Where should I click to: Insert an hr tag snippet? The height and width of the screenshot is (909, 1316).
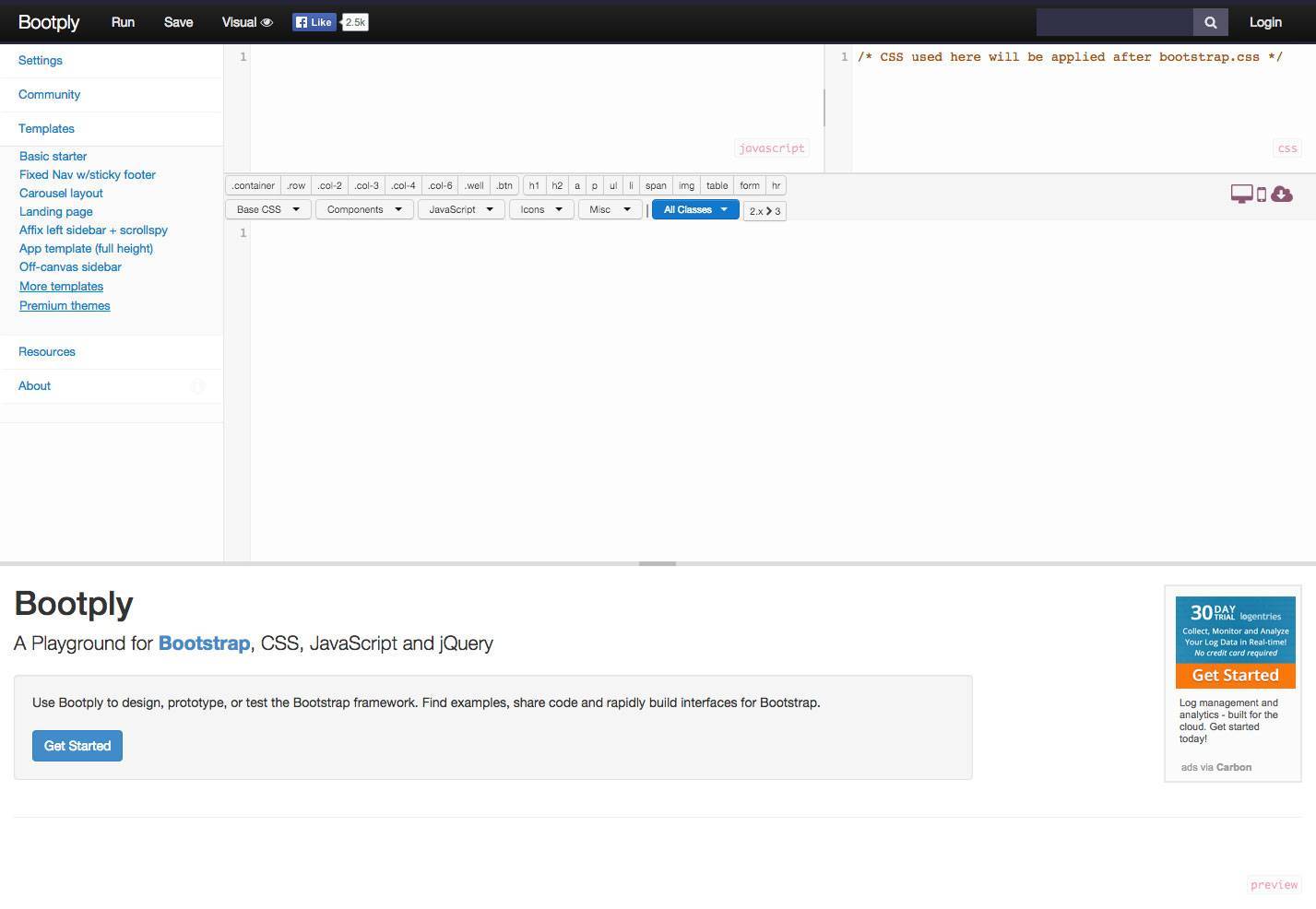777,186
